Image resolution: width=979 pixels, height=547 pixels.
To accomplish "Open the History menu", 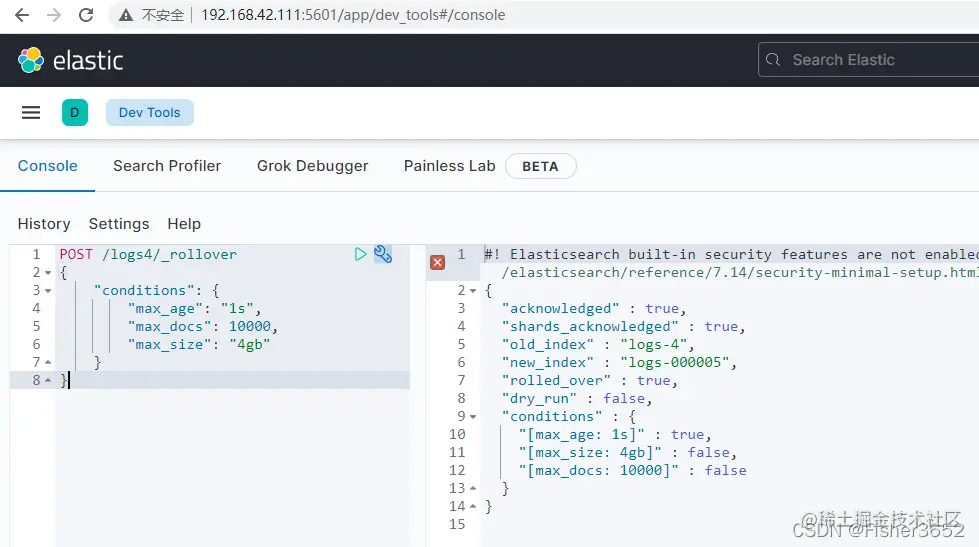I will pos(44,224).
